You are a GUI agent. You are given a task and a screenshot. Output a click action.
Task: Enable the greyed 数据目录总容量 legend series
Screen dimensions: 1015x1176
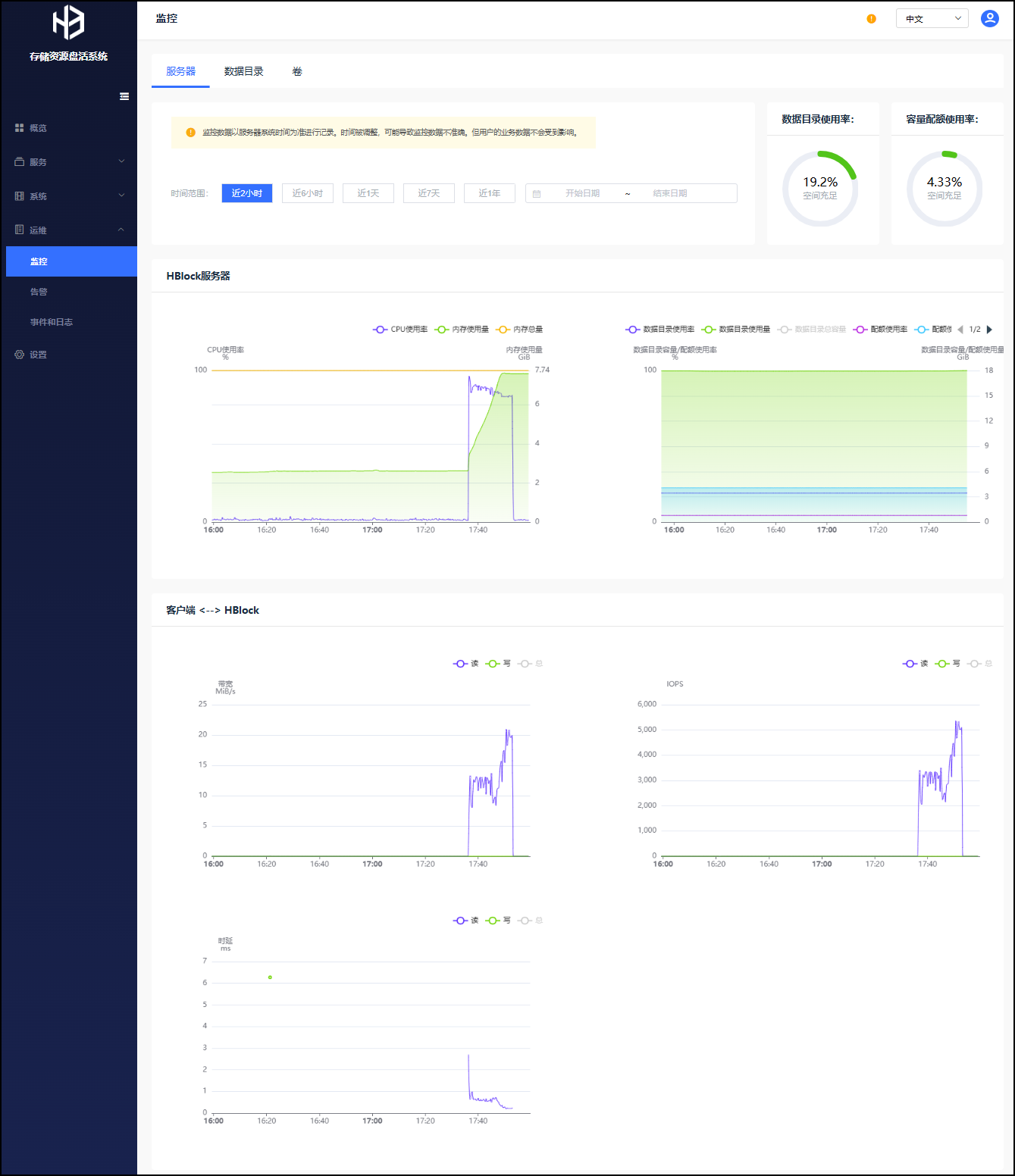(x=811, y=330)
